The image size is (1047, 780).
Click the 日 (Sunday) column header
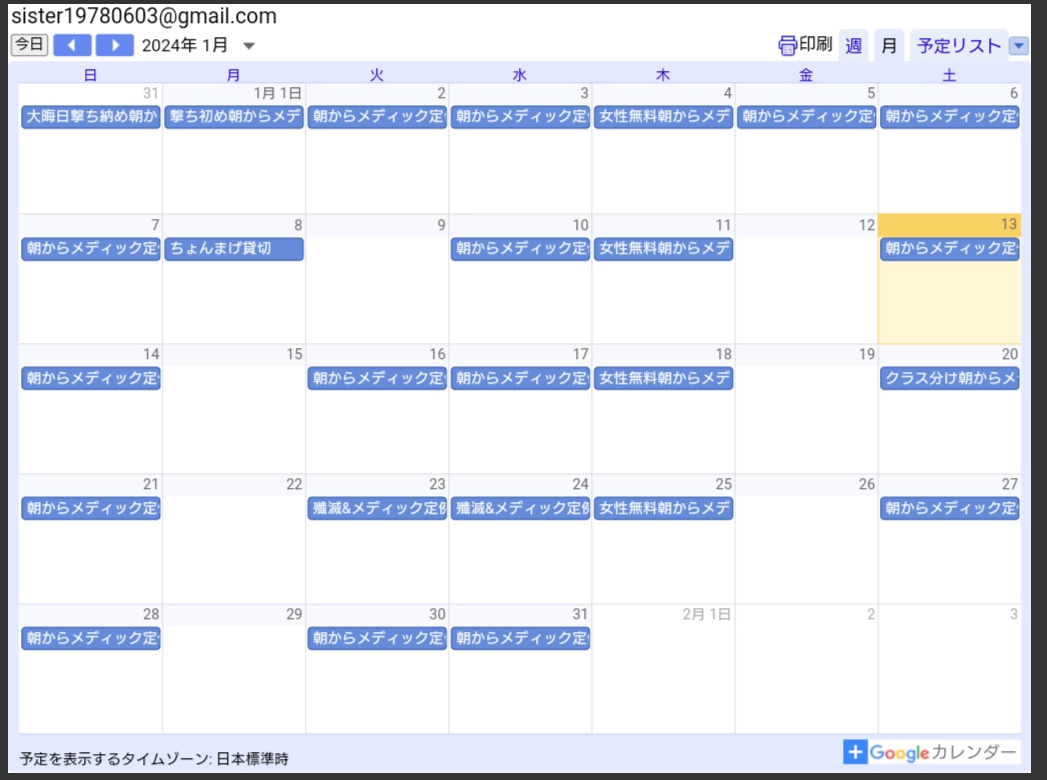(91, 75)
